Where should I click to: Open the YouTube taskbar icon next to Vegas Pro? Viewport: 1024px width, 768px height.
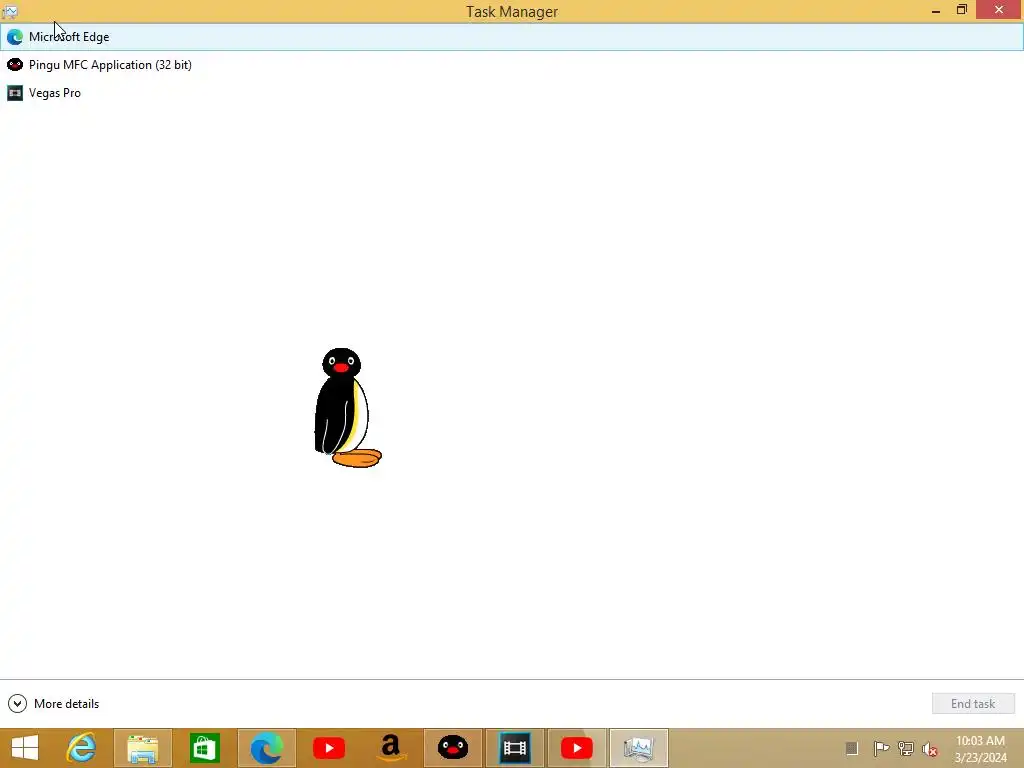[577, 748]
